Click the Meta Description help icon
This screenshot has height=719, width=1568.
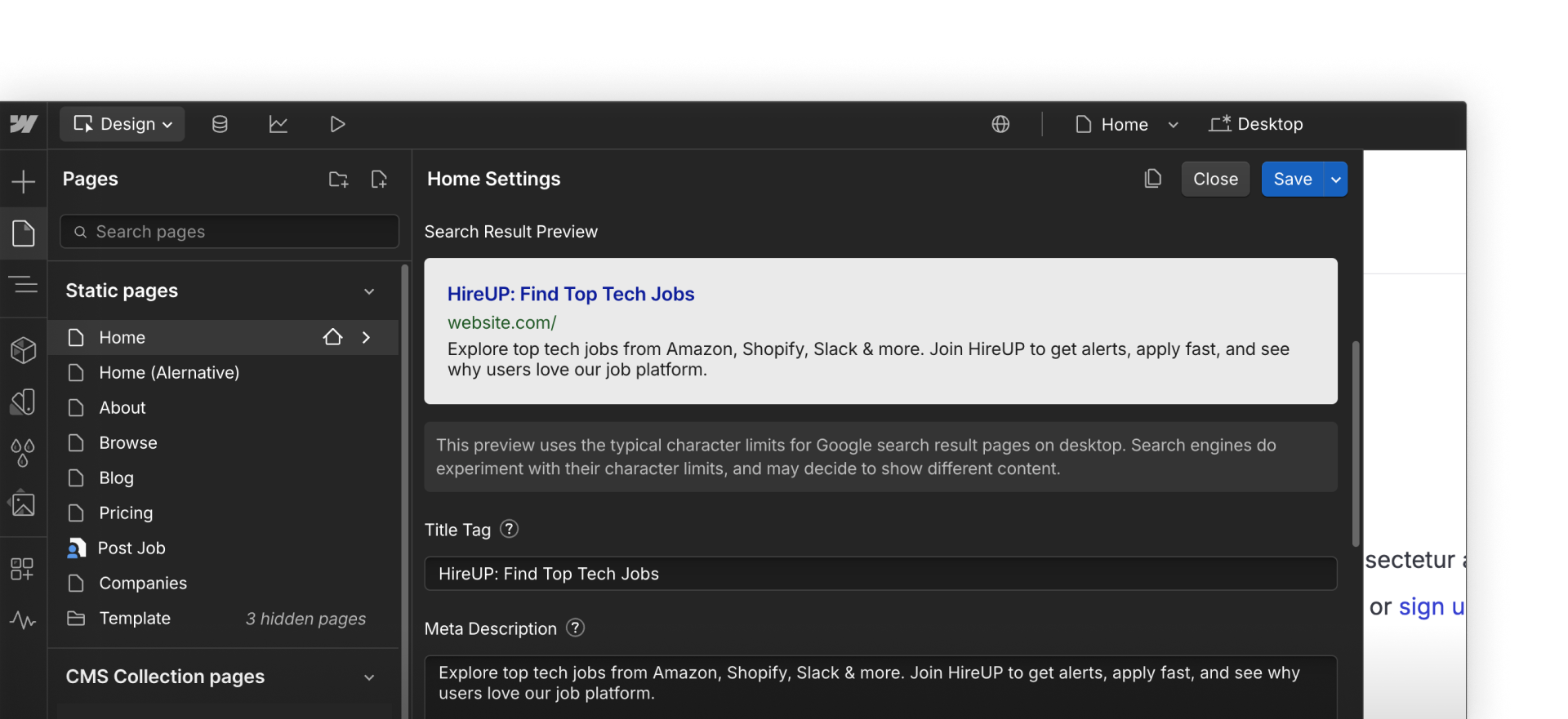[x=576, y=628]
